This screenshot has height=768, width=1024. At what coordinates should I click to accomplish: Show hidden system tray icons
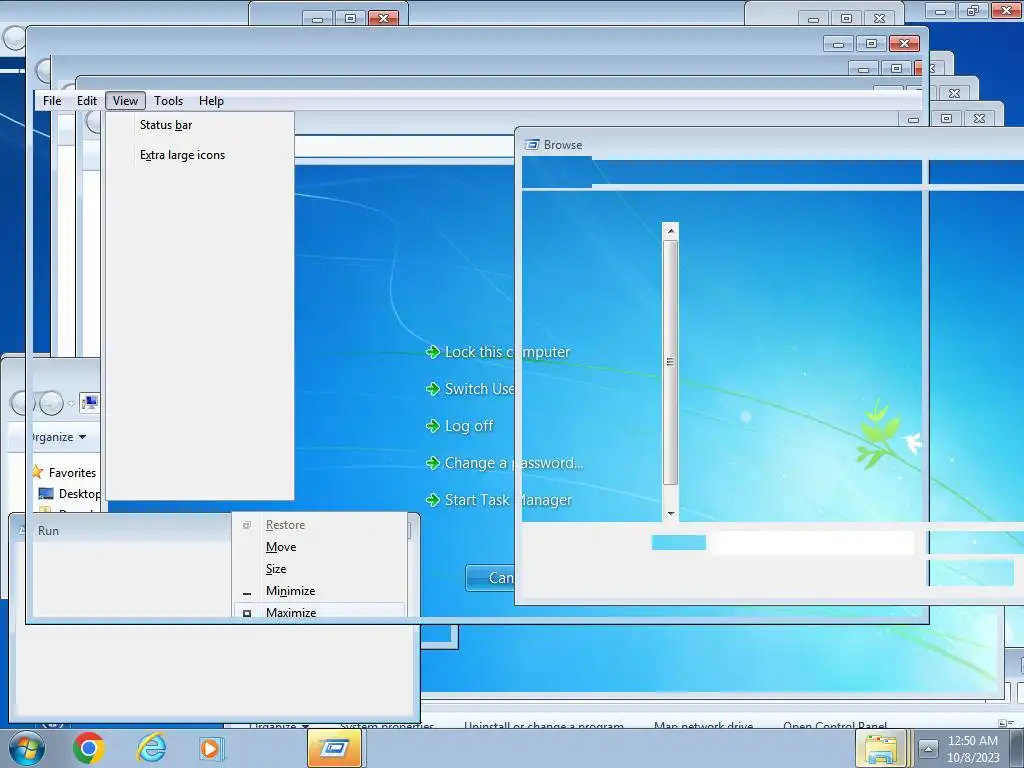coord(927,748)
